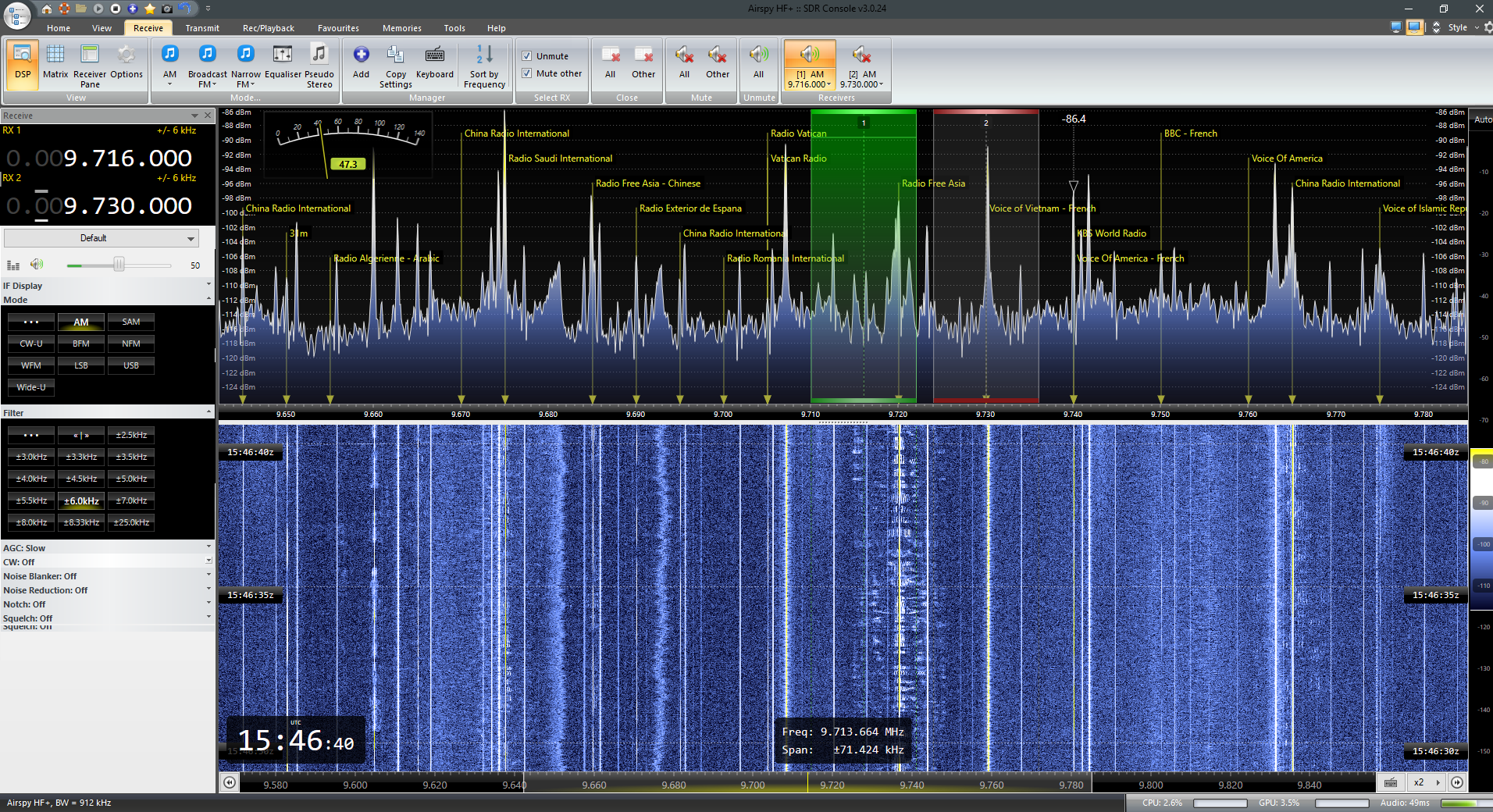Switch to the Favourites tab
Viewport: 1493px width, 812px height.
tap(338, 28)
